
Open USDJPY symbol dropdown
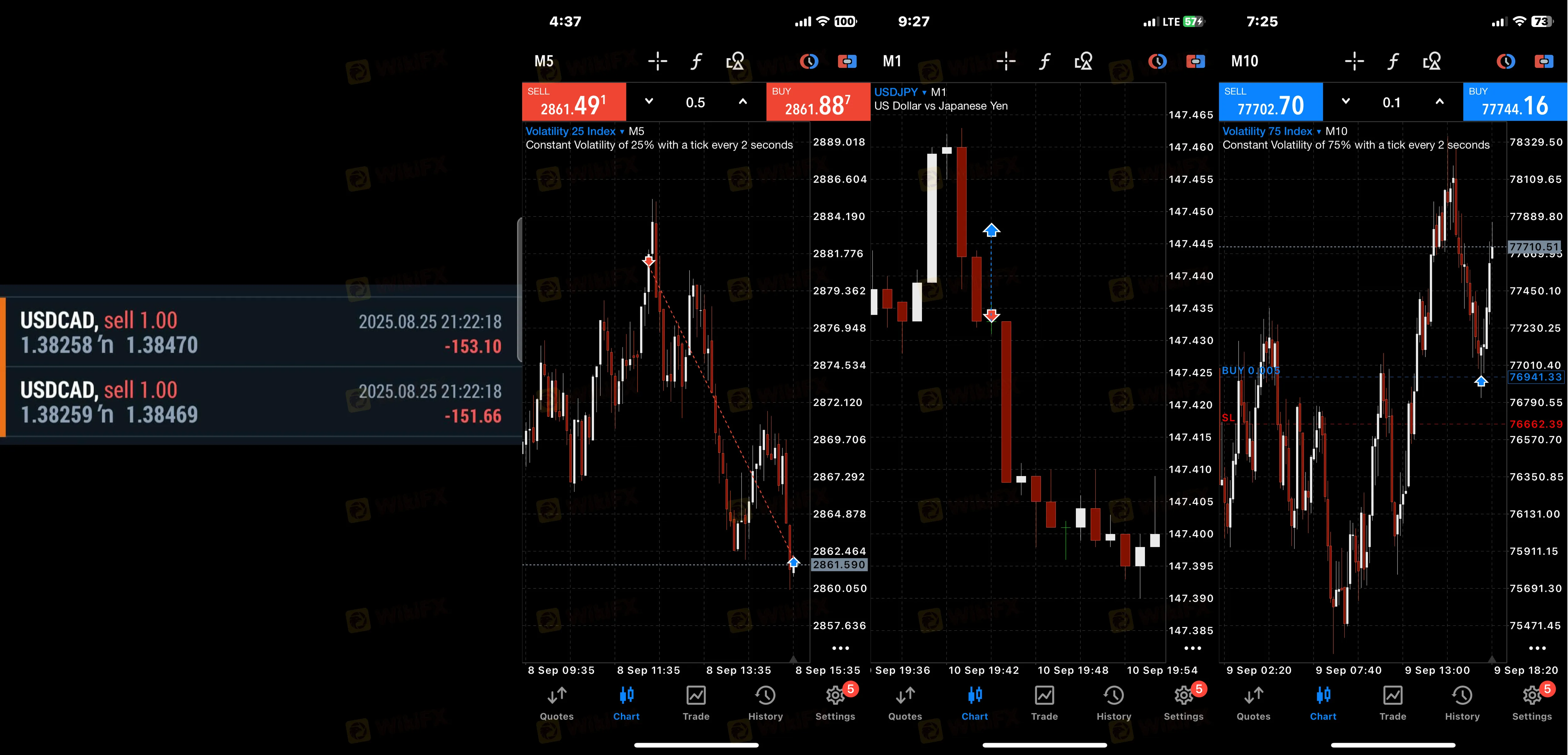click(x=900, y=92)
